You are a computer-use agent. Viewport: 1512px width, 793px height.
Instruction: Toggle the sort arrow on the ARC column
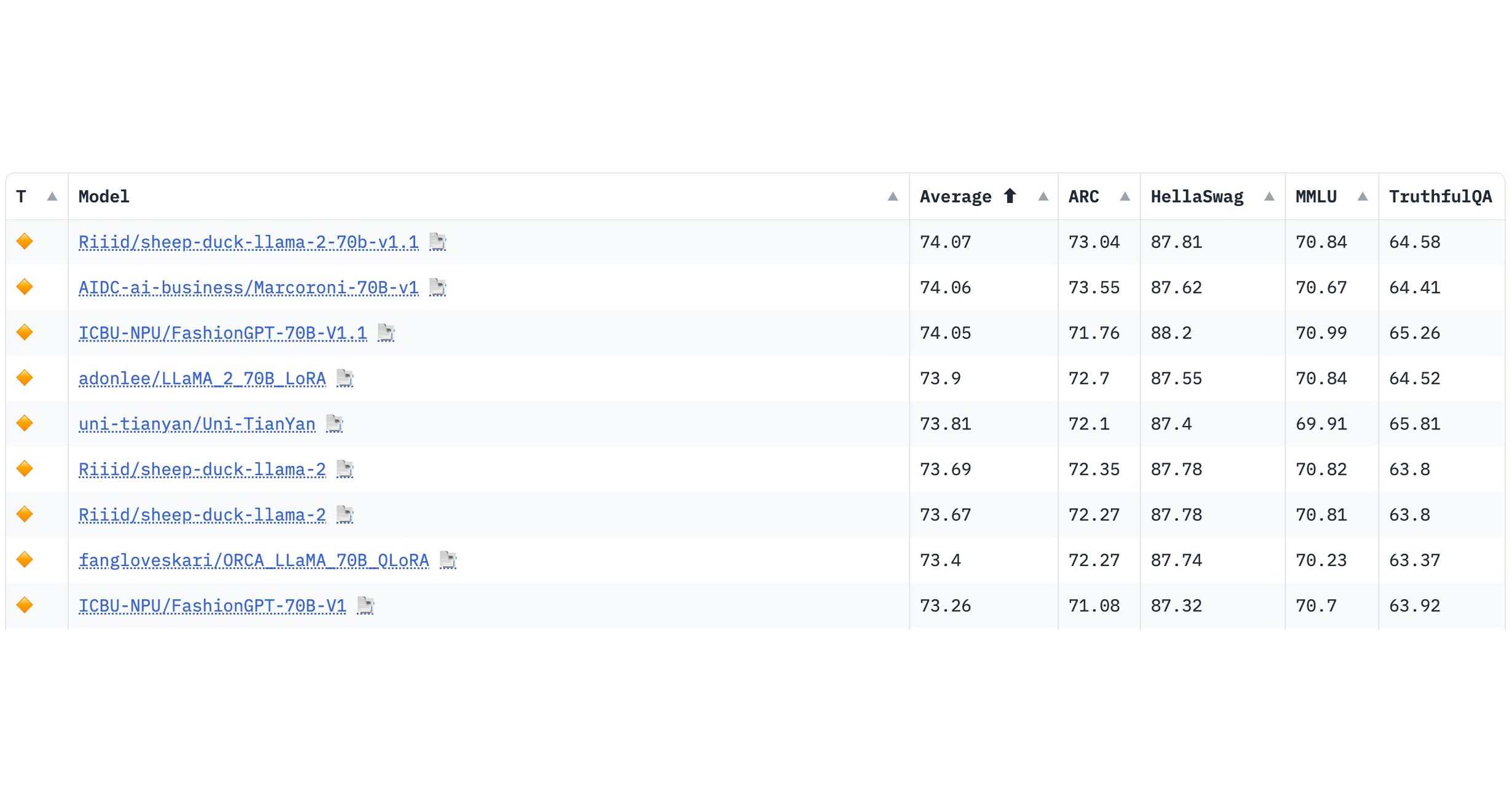coord(1125,196)
